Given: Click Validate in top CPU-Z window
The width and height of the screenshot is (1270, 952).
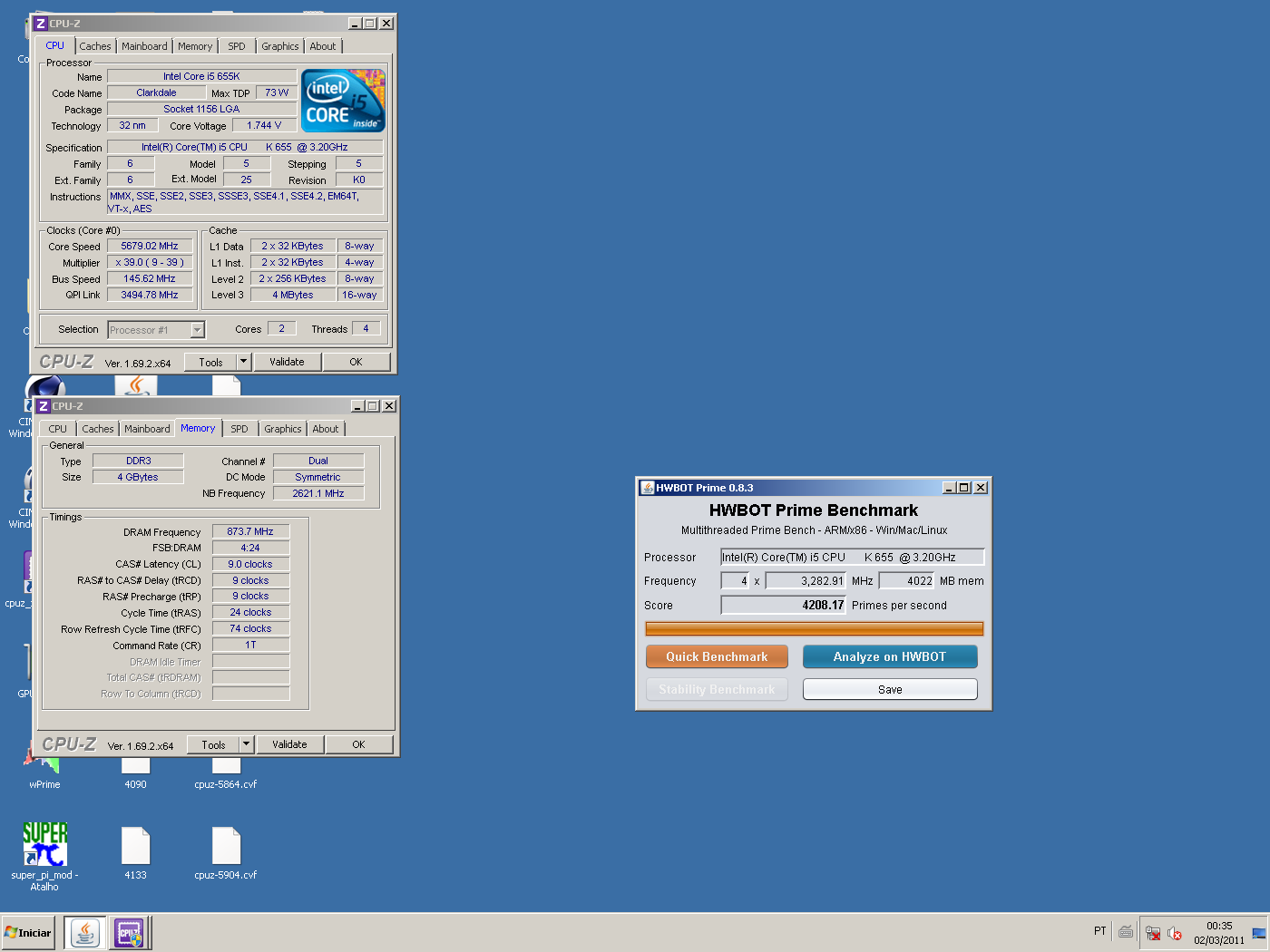Looking at the screenshot, I should point(287,362).
